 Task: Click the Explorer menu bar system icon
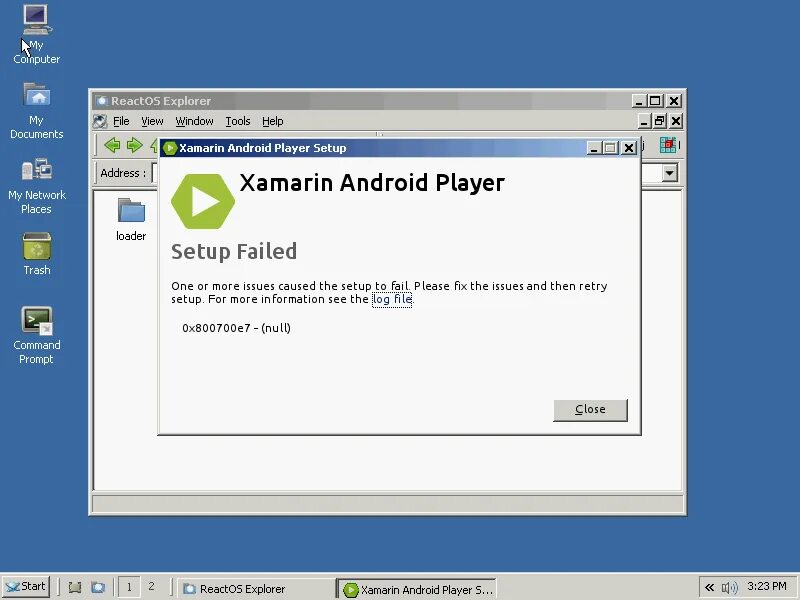tap(100, 121)
